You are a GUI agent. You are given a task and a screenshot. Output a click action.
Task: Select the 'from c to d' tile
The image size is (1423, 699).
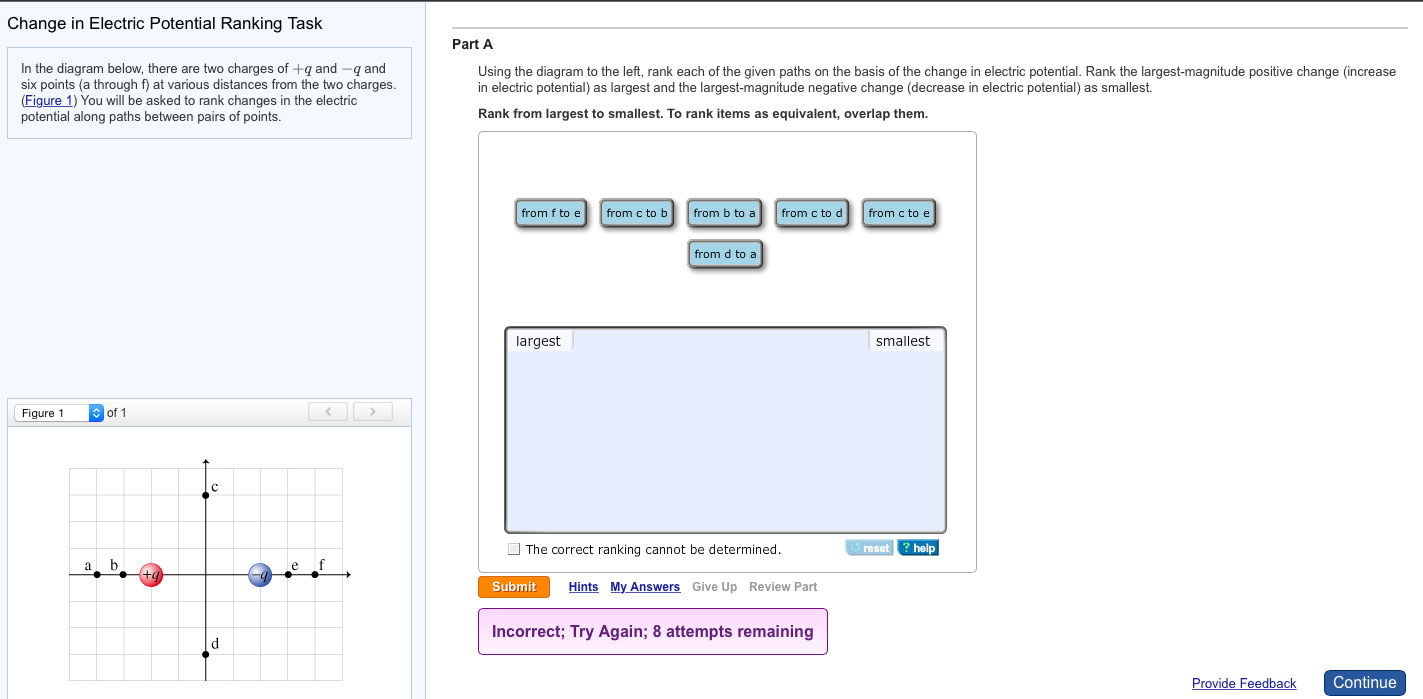tap(812, 213)
